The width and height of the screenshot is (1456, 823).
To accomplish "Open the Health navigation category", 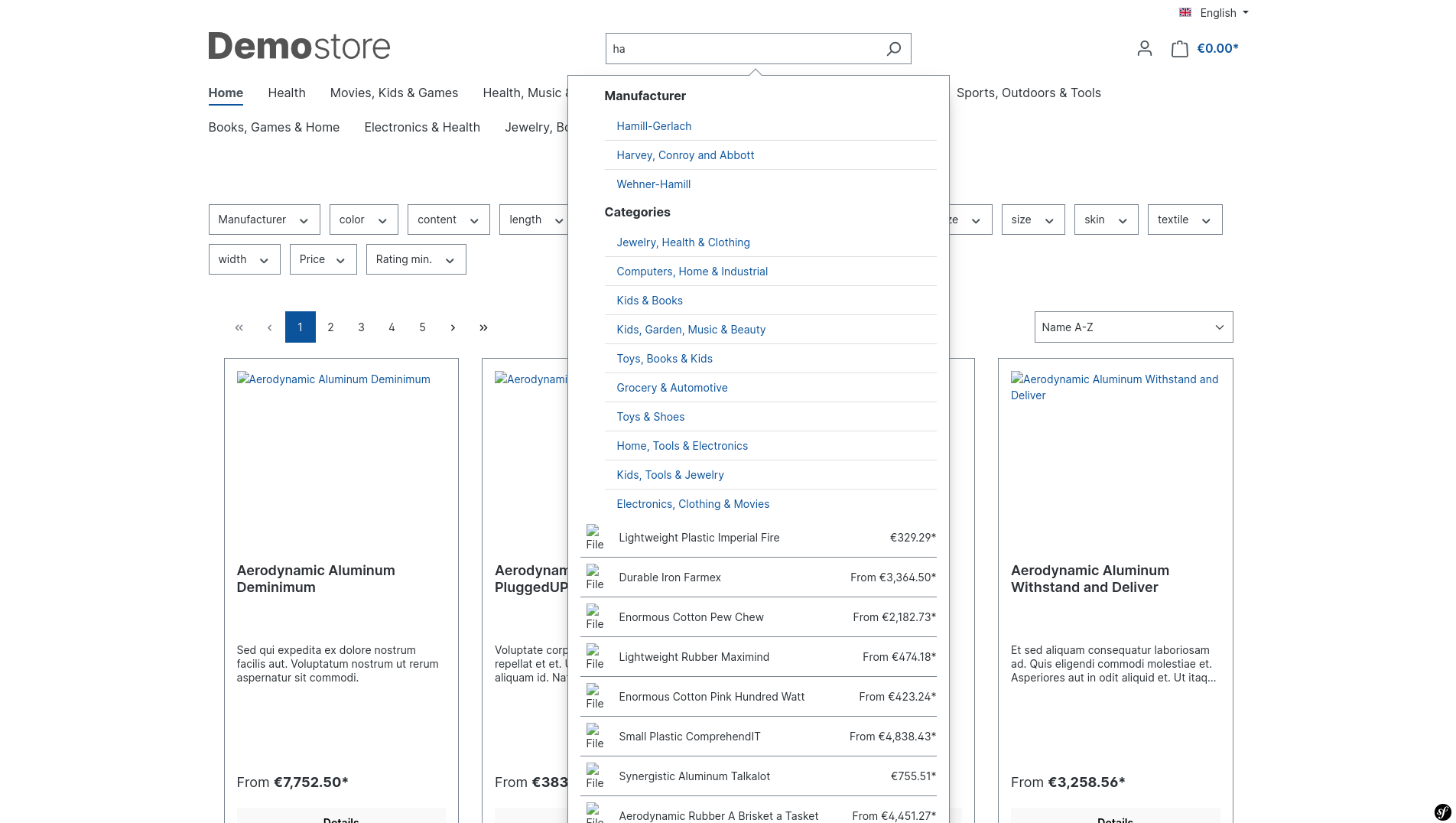I will click(287, 93).
